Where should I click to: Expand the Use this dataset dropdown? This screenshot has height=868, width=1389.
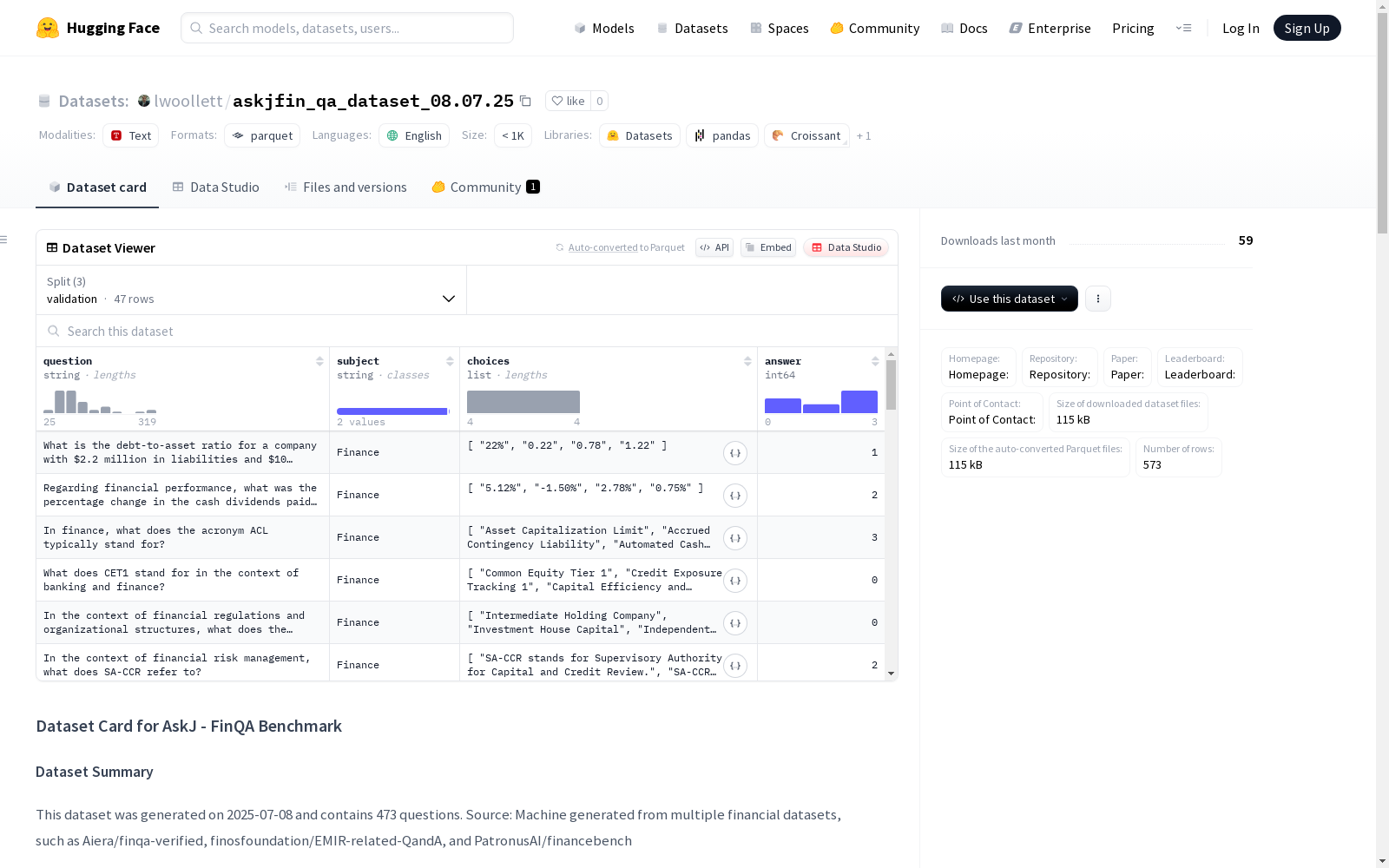click(1010, 299)
